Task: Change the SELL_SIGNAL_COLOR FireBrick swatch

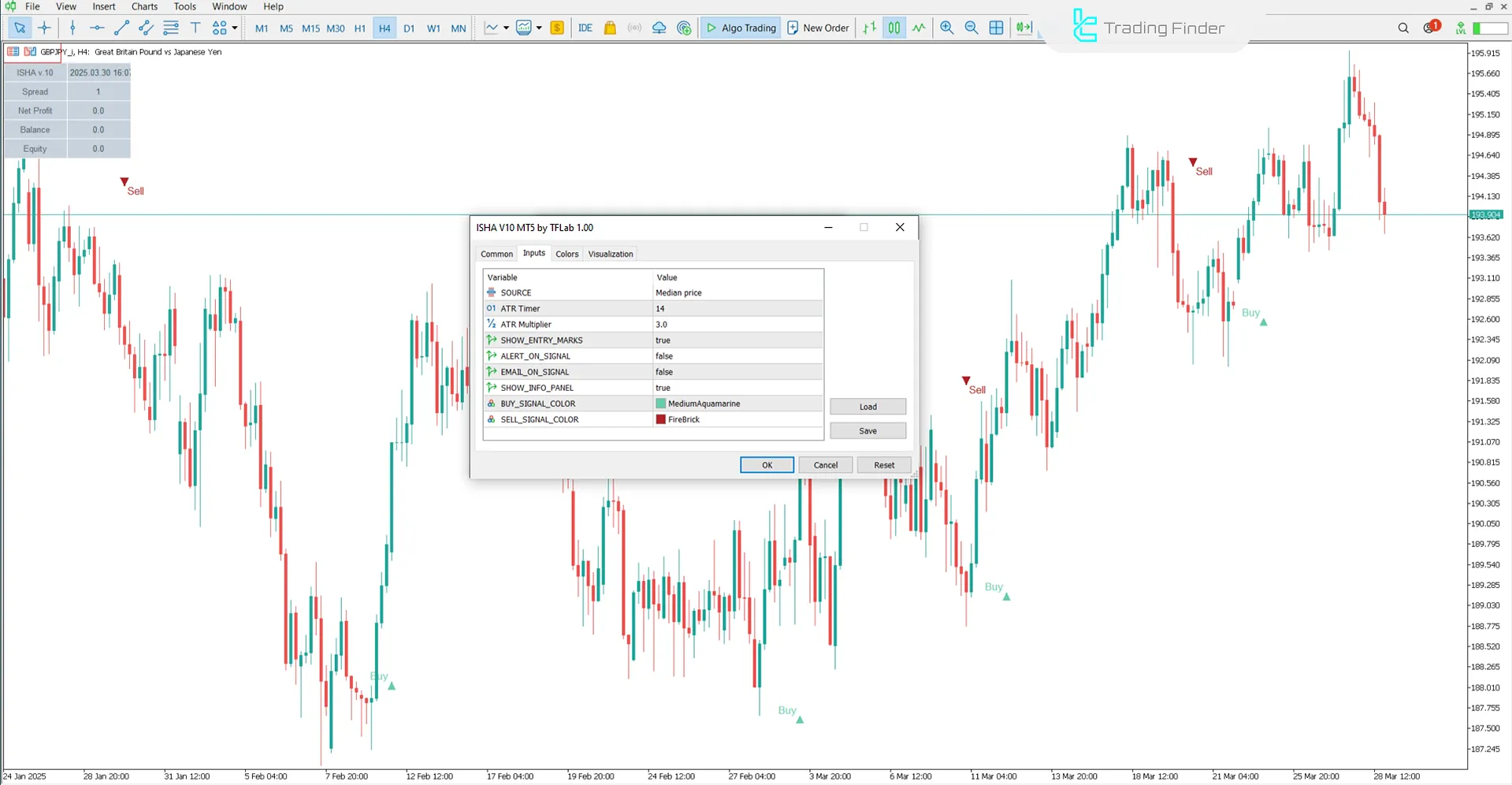Action: pos(660,419)
